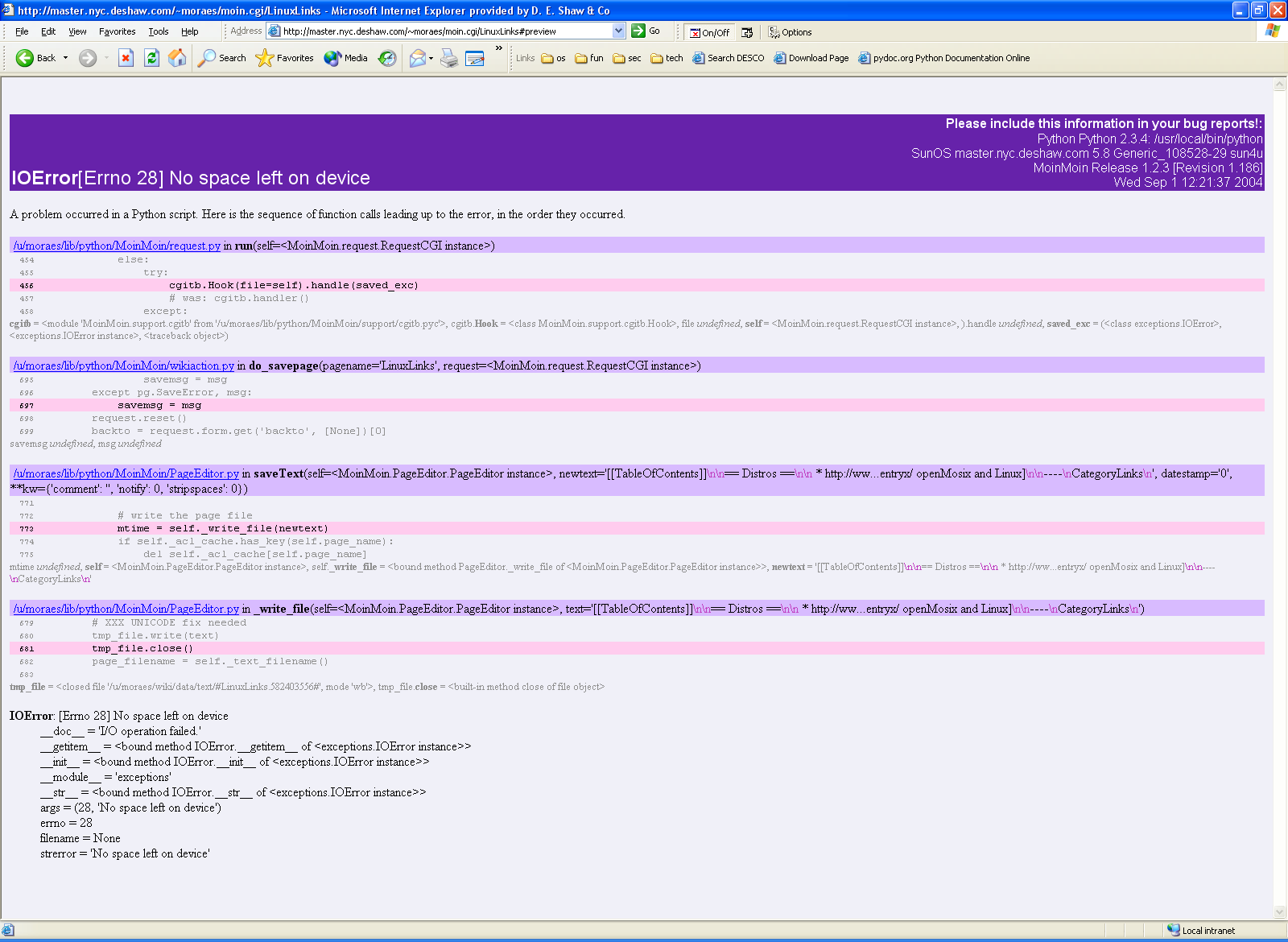This screenshot has width=1288, height=942.
Task: Print the page using the printer icon
Action: coord(449,58)
